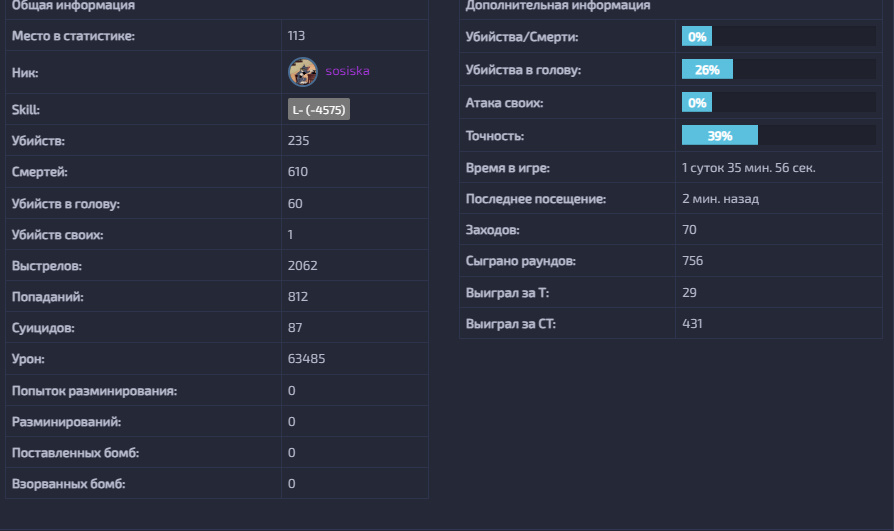This screenshot has height=531, width=894.
Task: Select the 'Общая информация' section header
Action: click(x=73, y=6)
